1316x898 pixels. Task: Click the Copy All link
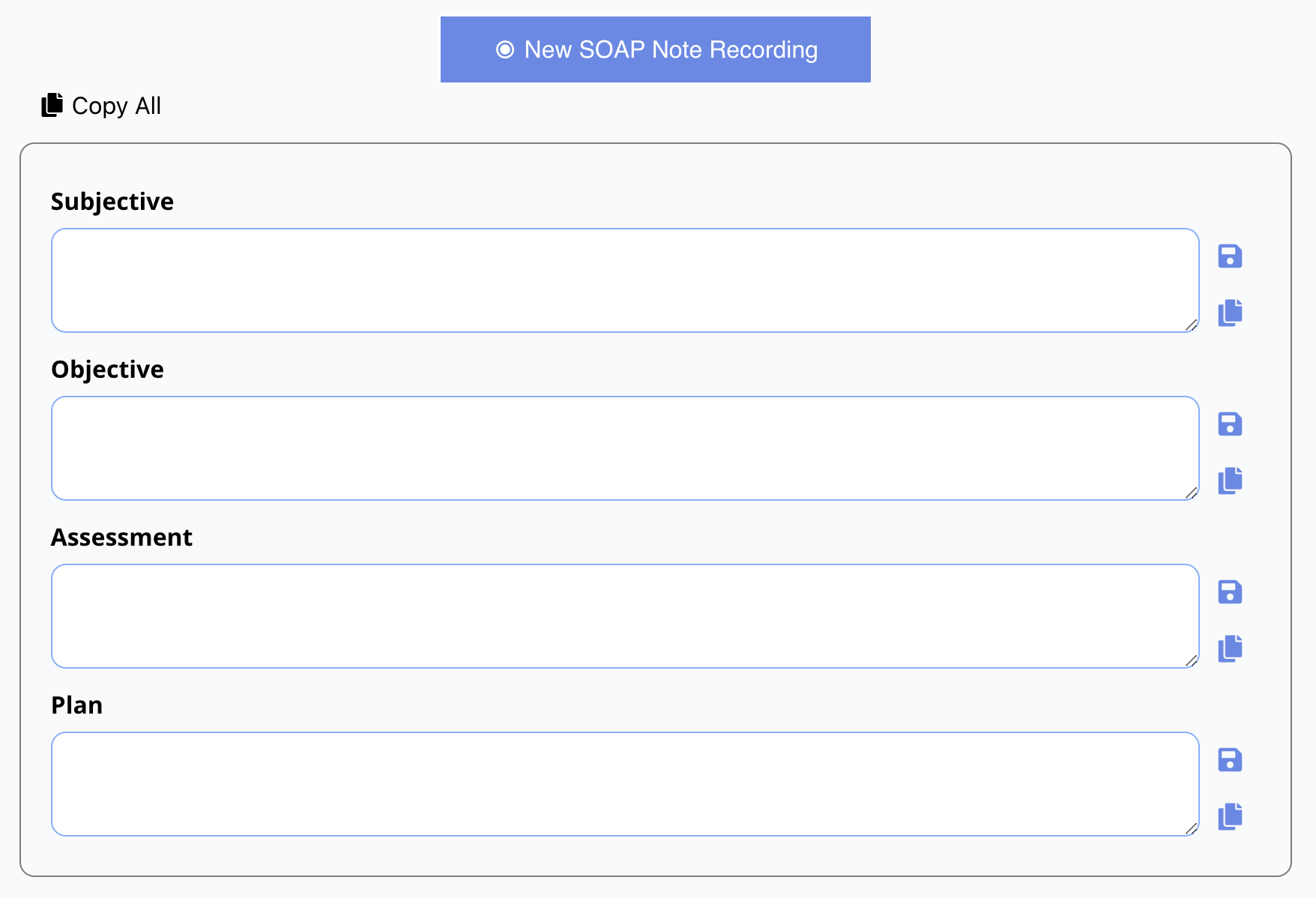point(116,106)
